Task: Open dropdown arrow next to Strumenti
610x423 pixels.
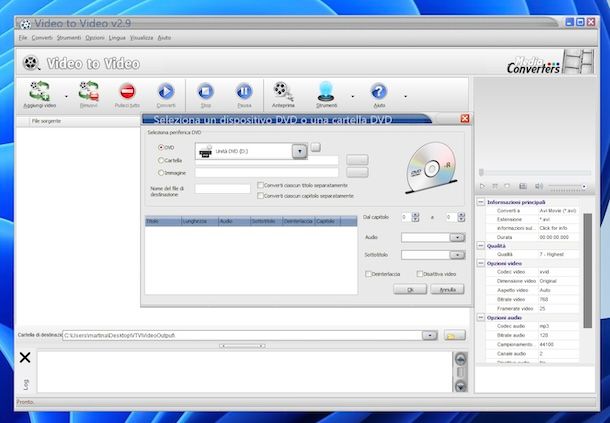Action: pos(352,96)
